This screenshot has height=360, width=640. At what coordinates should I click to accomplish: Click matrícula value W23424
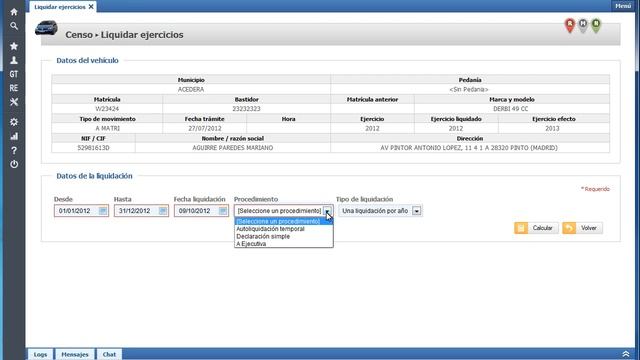tap(107, 109)
